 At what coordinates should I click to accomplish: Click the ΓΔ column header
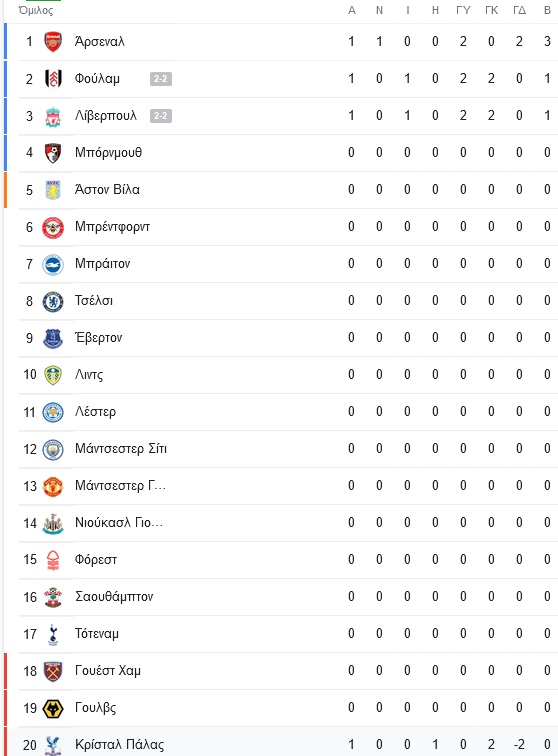519,10
